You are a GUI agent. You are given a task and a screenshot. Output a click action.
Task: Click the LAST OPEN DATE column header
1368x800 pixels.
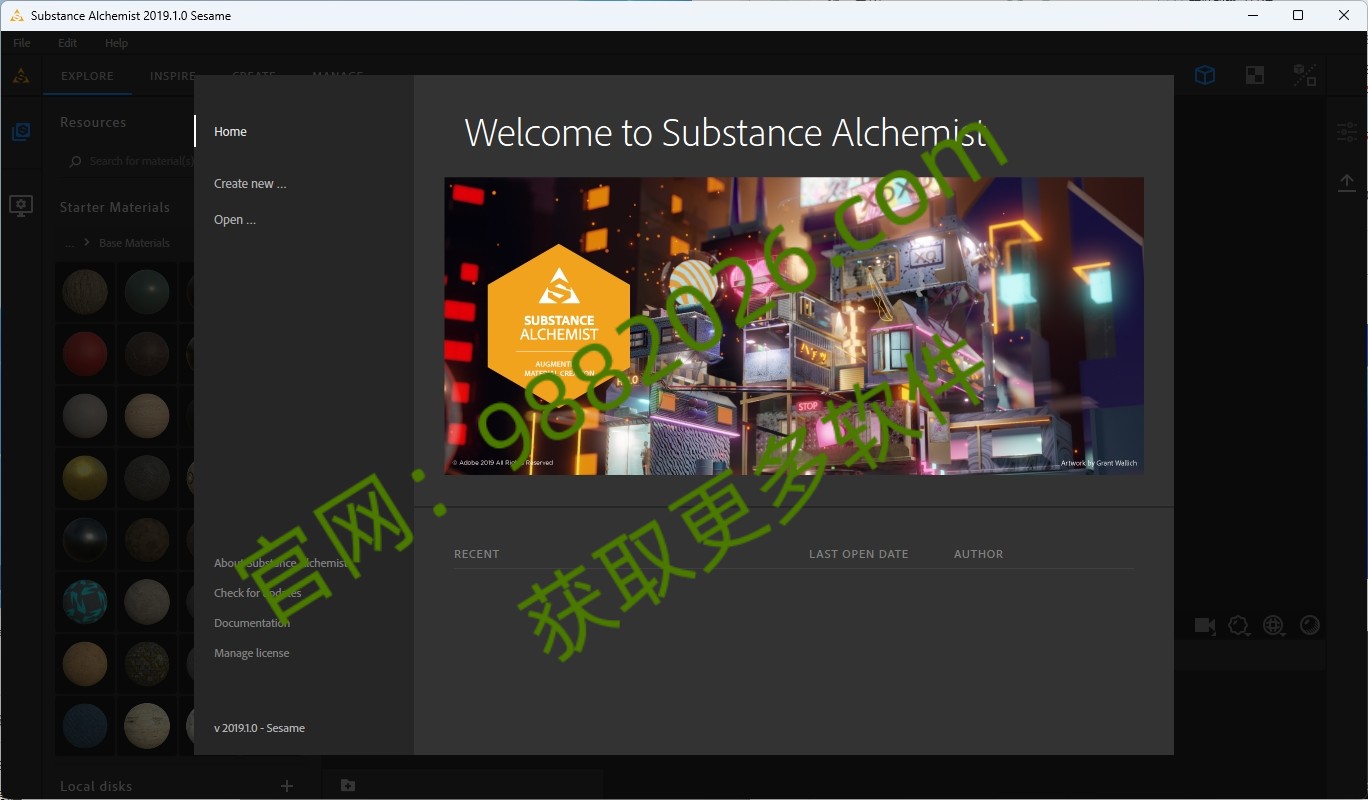(859, 554)
